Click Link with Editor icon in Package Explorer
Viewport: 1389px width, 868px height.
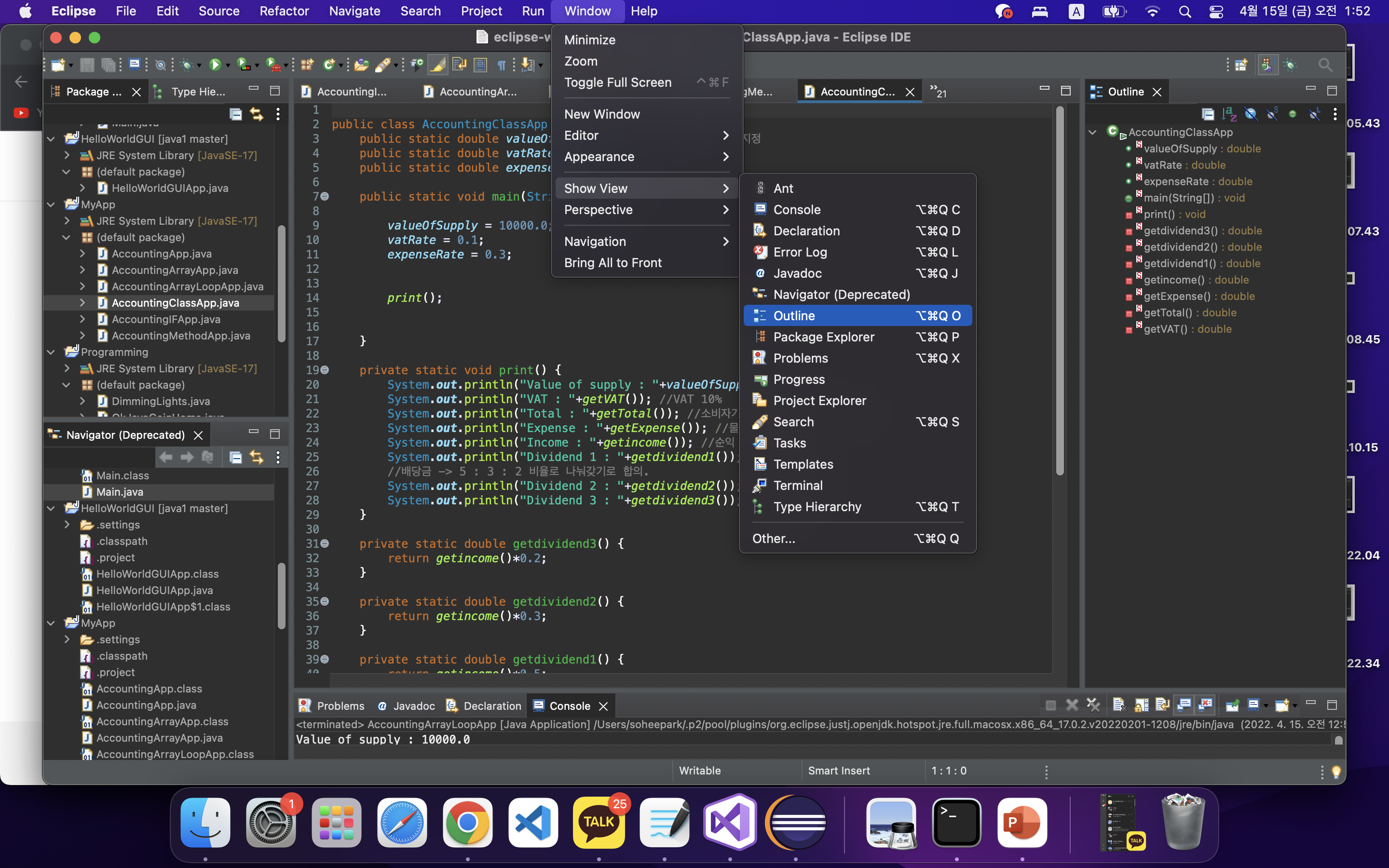(x=257, y=114)
